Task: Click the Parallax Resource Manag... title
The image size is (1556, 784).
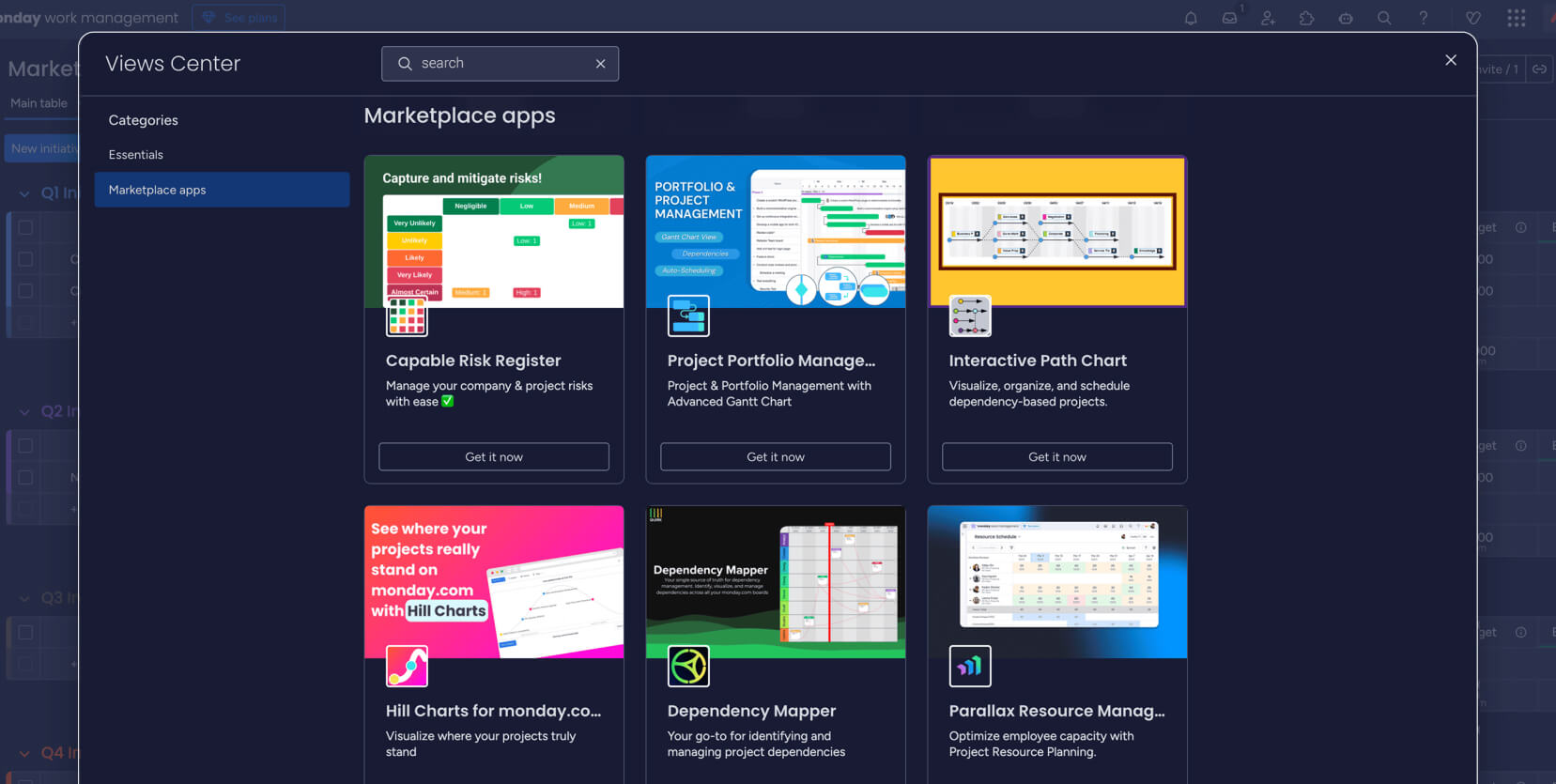Action: point(1056,711)
